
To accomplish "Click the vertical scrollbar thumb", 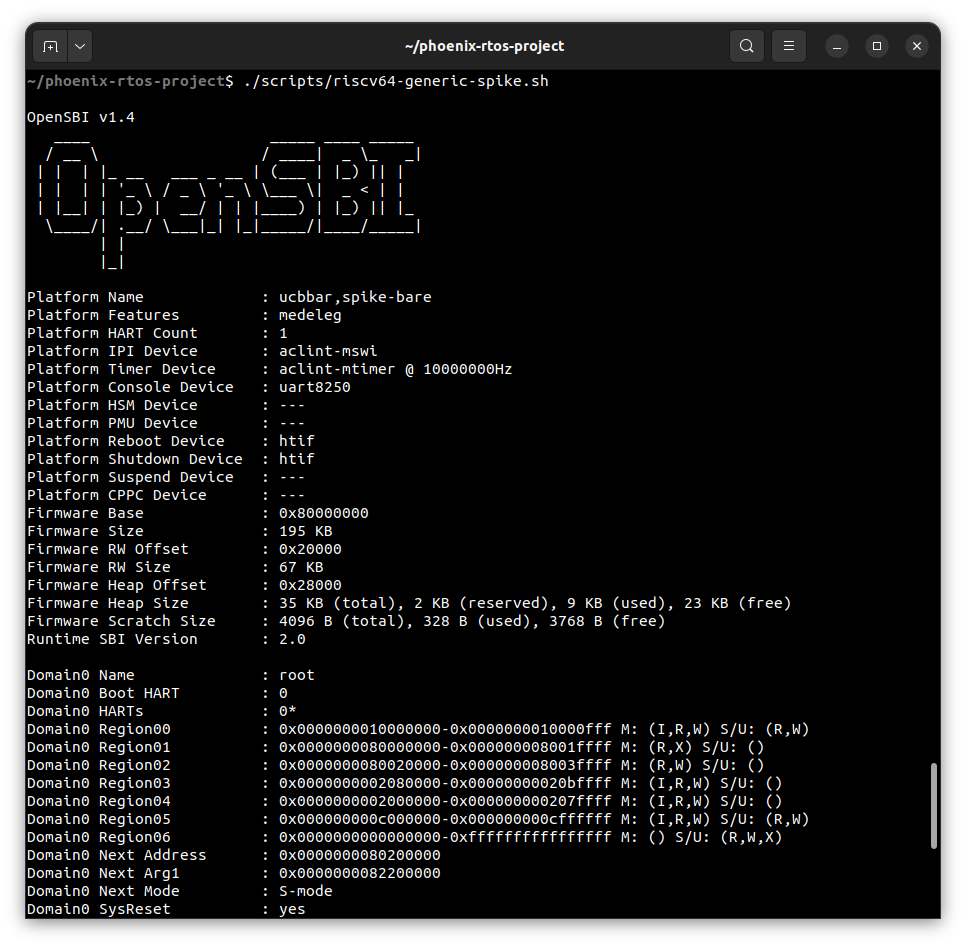I will tap(934, 806).
